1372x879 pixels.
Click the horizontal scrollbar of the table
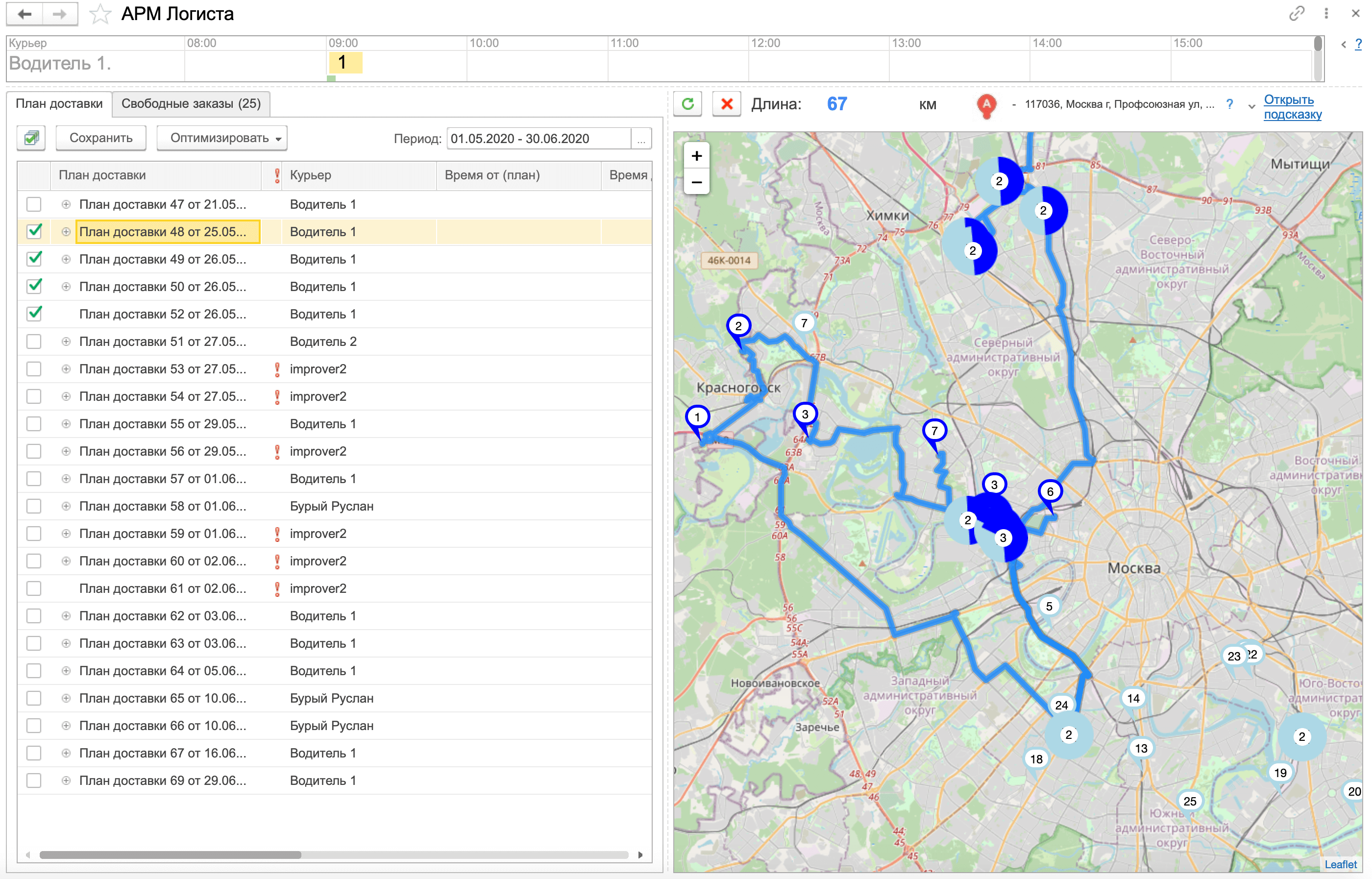(170, 855)
